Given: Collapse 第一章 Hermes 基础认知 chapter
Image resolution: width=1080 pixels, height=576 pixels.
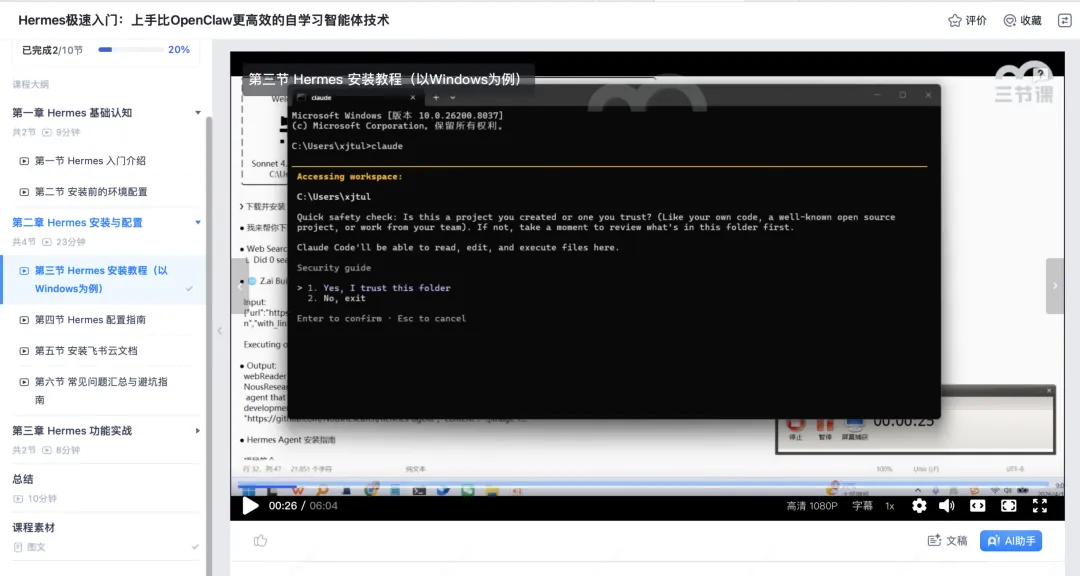Looking at the screenshot, I should pos(198,112).
